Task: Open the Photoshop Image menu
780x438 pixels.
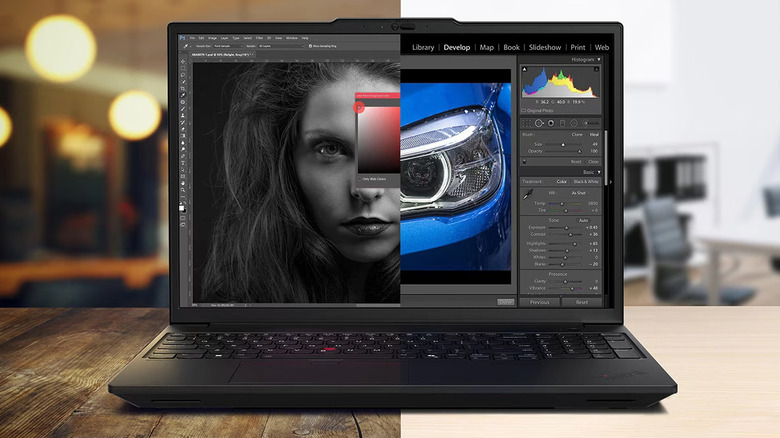Action: 212,38
